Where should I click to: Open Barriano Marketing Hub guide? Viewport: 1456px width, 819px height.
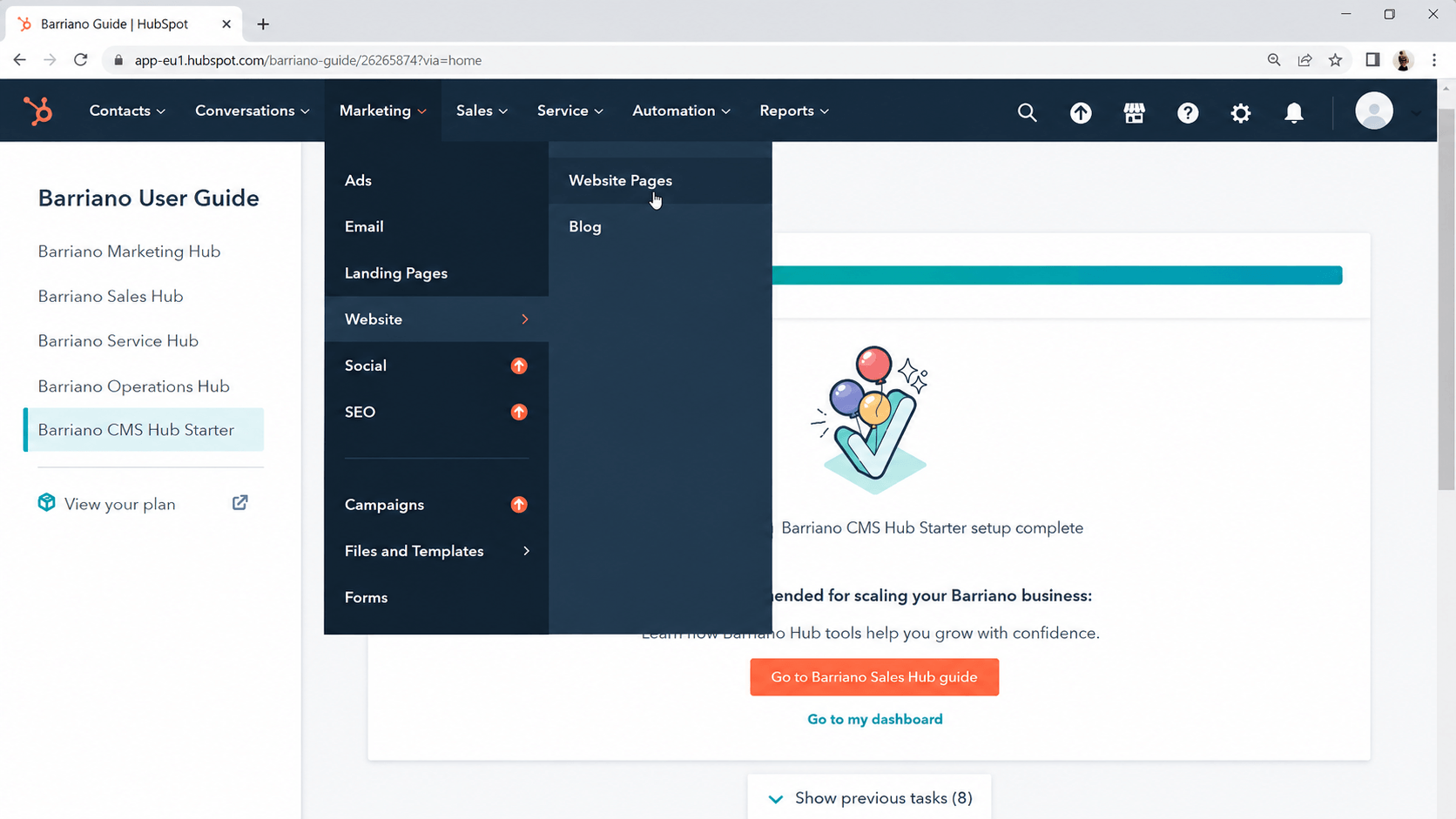click(x=129, y=251)
